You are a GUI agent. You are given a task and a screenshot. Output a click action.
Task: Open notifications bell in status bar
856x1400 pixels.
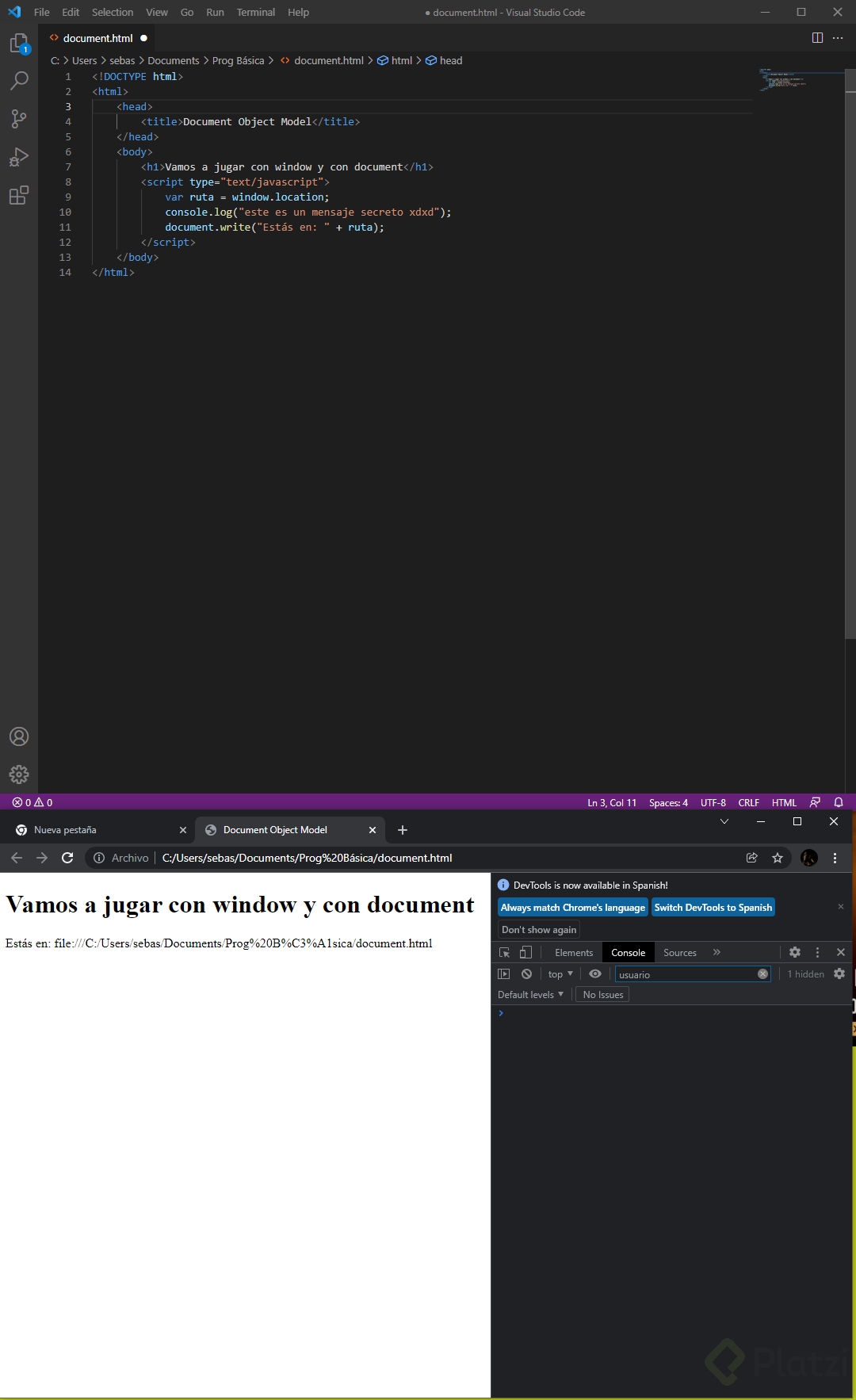click(839, 802)
